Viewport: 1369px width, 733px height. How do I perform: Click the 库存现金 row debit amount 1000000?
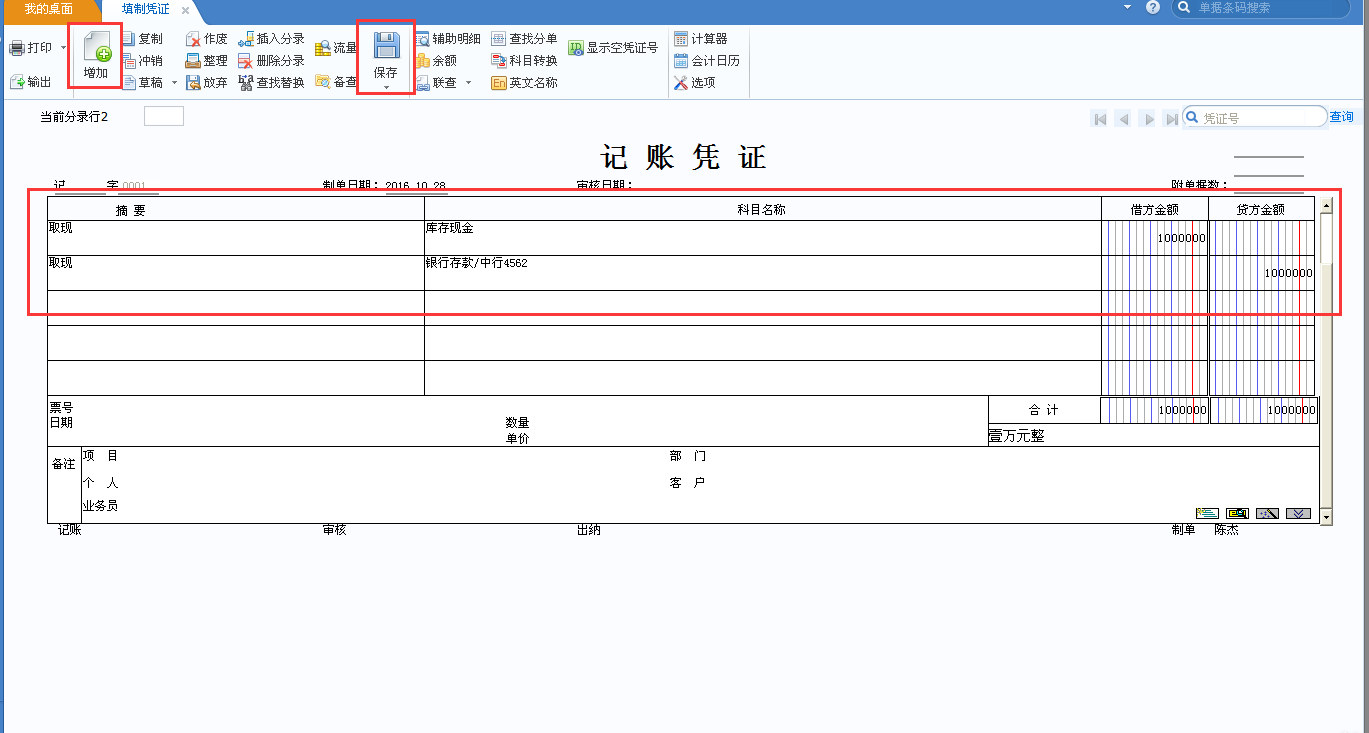[x=1181, y=238]
